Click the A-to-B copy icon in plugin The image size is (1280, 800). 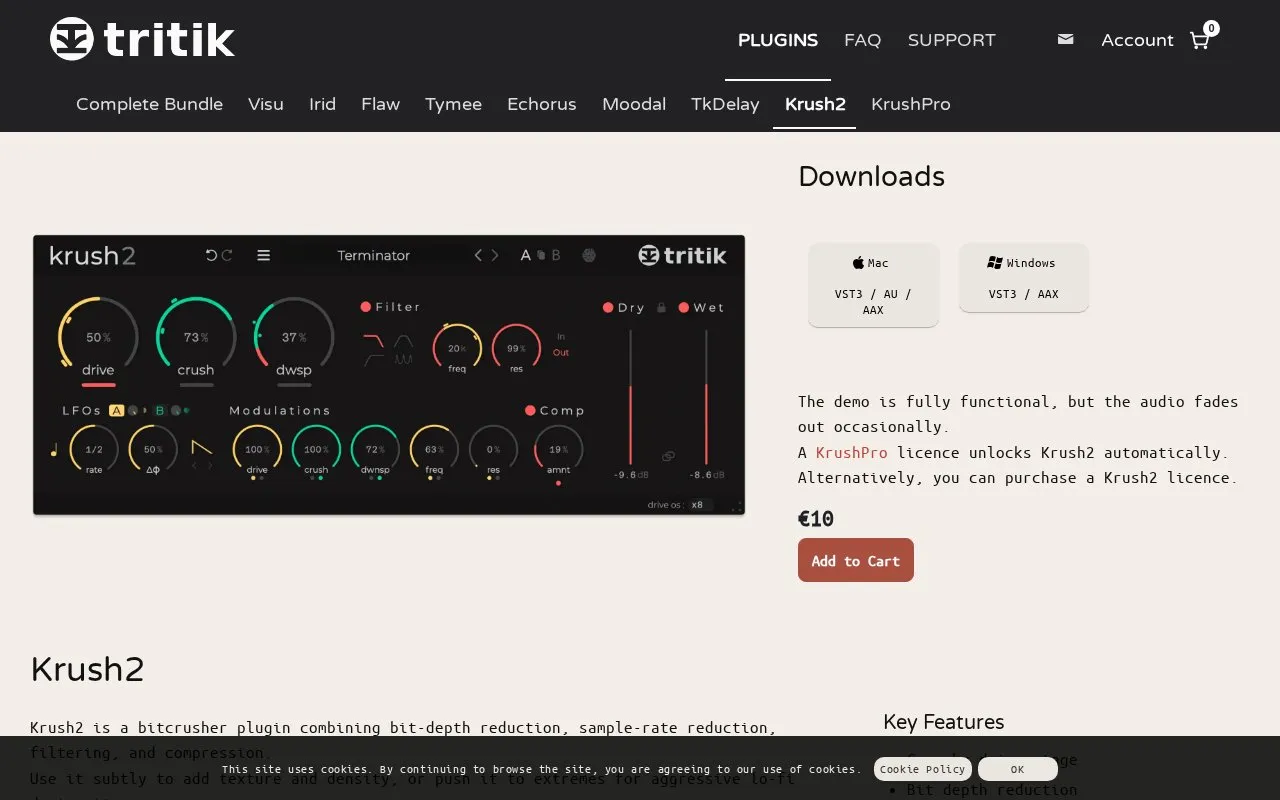pyautogui.click(x=541, y=255)
